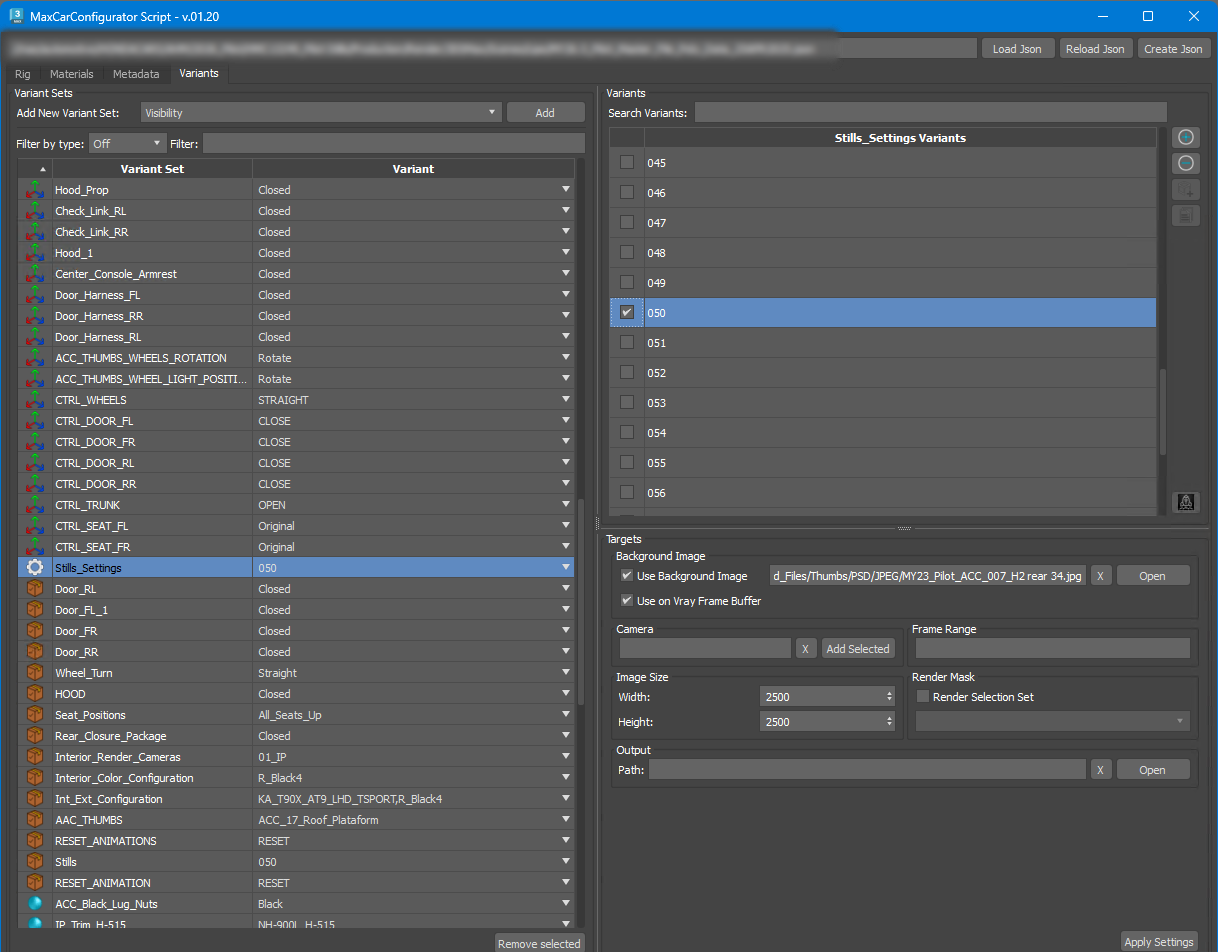Click the Load Json button
Viewport: 1218px width, 952px height.
pyautogui.click(x=1017, y=49)
